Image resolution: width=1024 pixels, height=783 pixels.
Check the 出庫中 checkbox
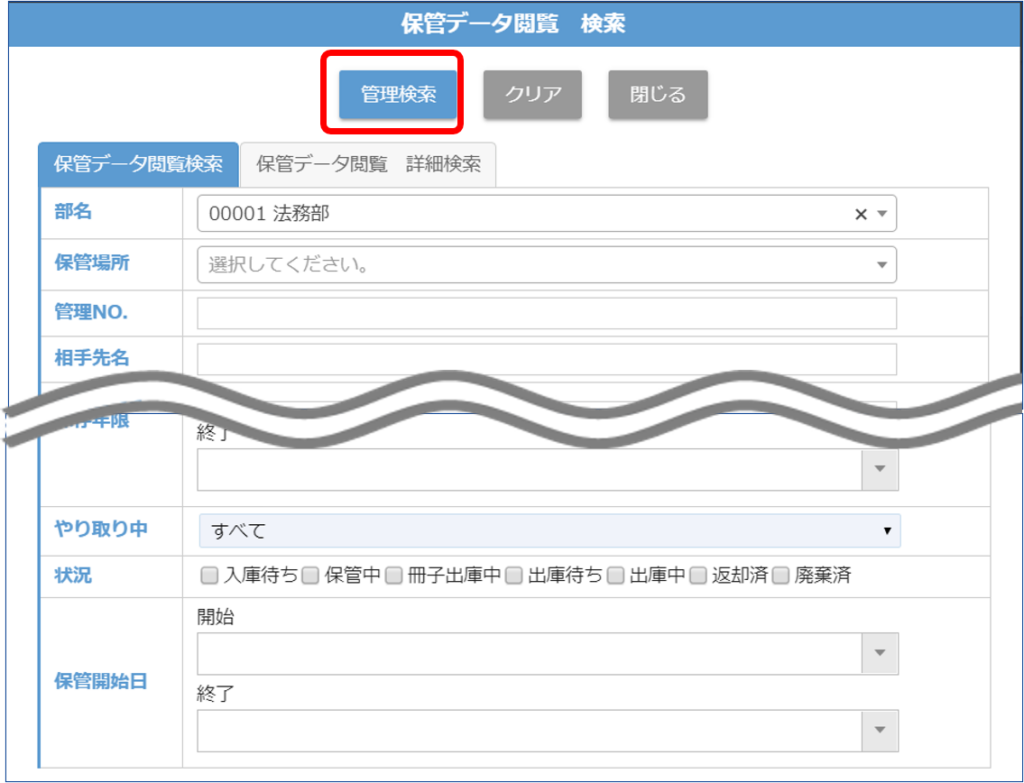616,576
